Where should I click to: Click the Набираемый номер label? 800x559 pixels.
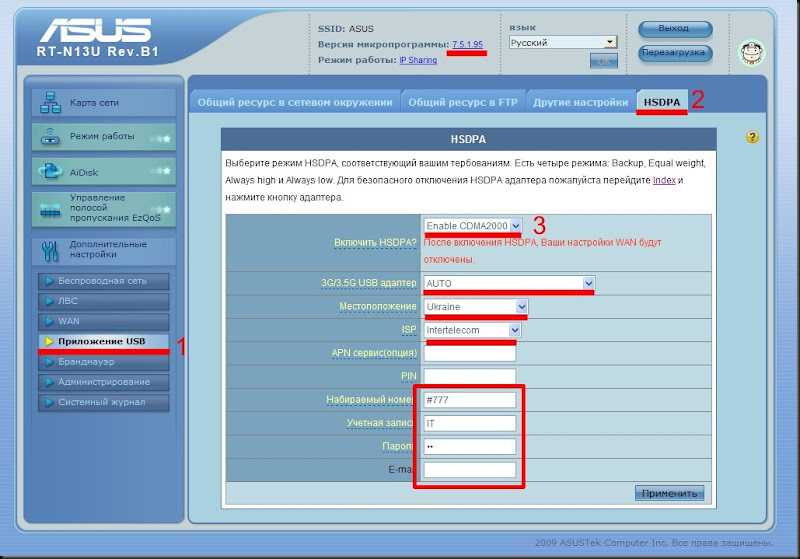[369, 400]
